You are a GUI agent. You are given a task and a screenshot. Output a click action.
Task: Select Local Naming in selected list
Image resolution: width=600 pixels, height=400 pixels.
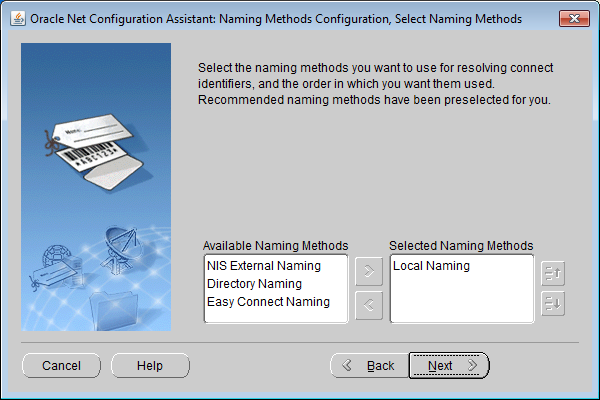[x=431, y=266]
